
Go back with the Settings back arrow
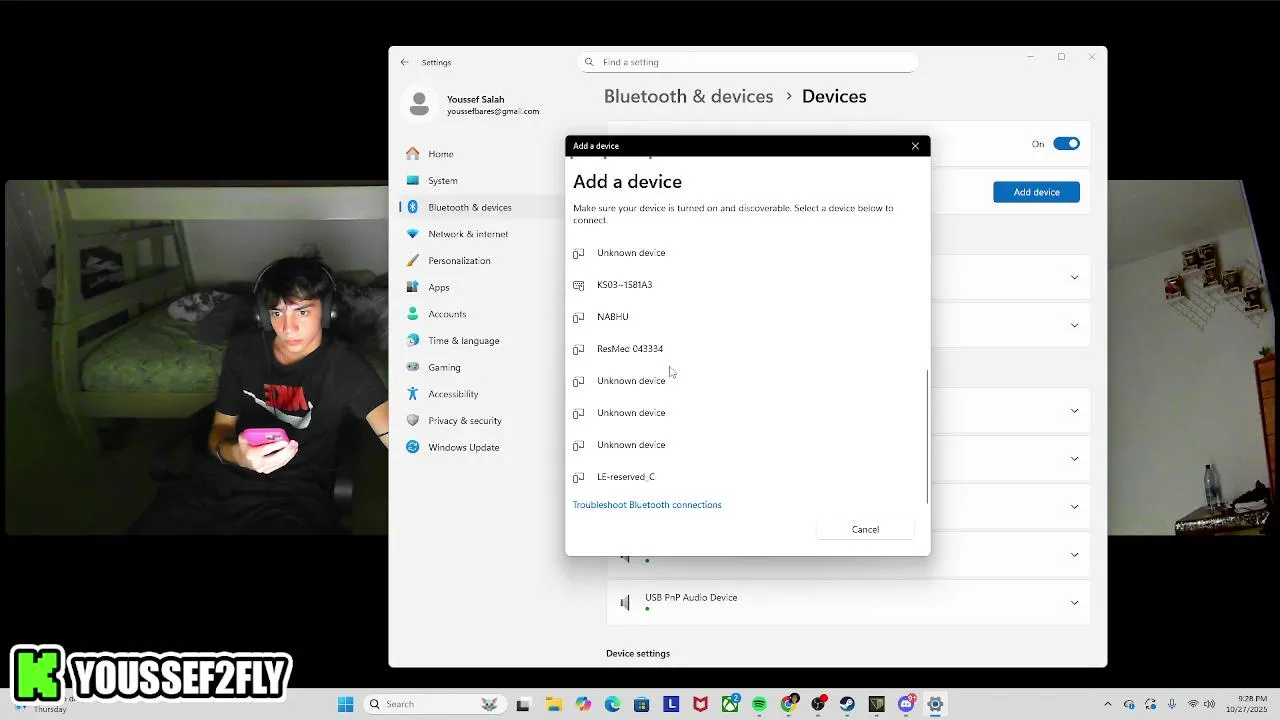point(404,62)
